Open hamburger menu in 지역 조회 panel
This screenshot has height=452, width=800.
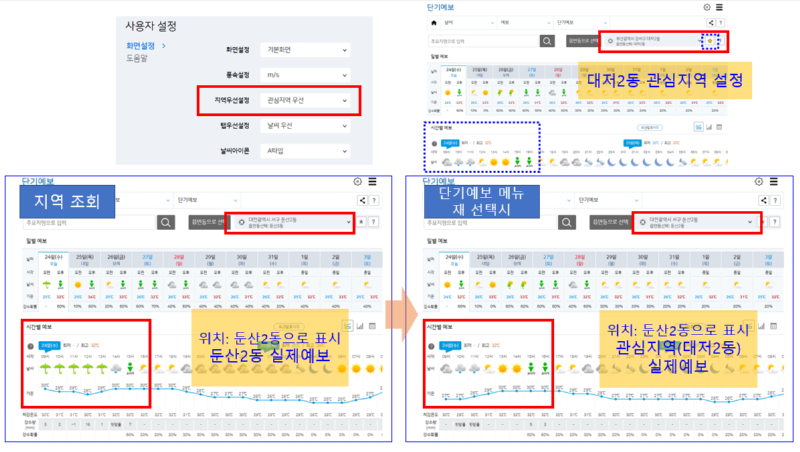(x=372, y=182)
